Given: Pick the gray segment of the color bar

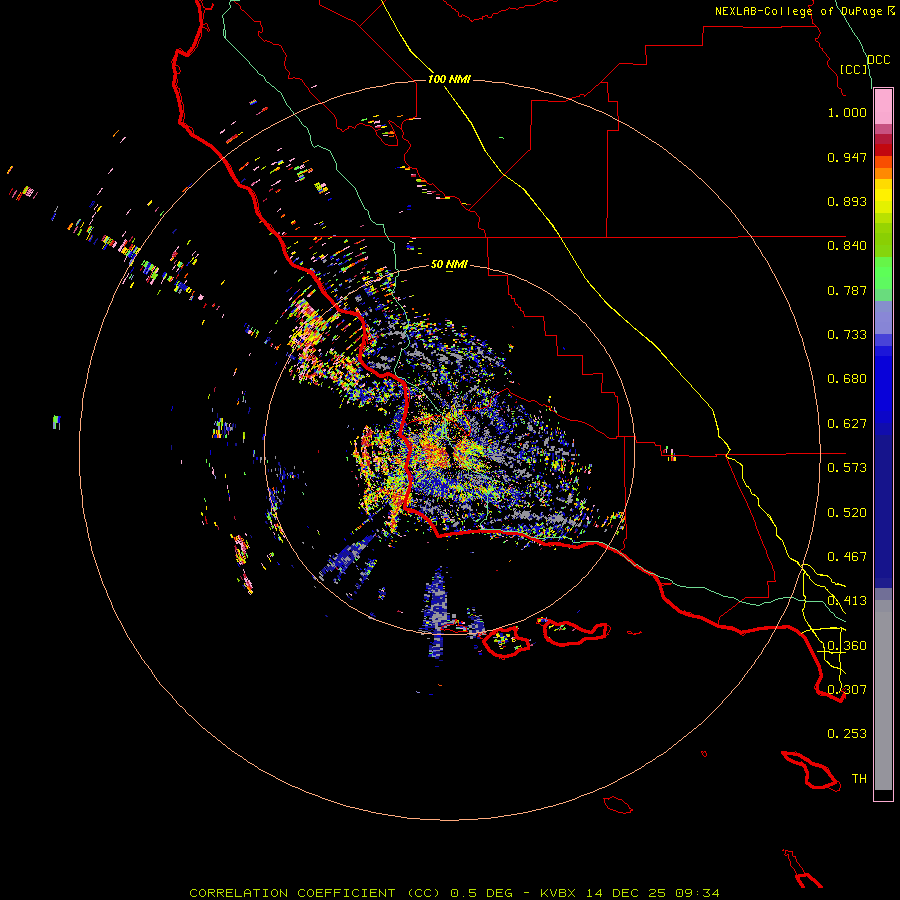Looking at the screenshot, I should [883, 695].
